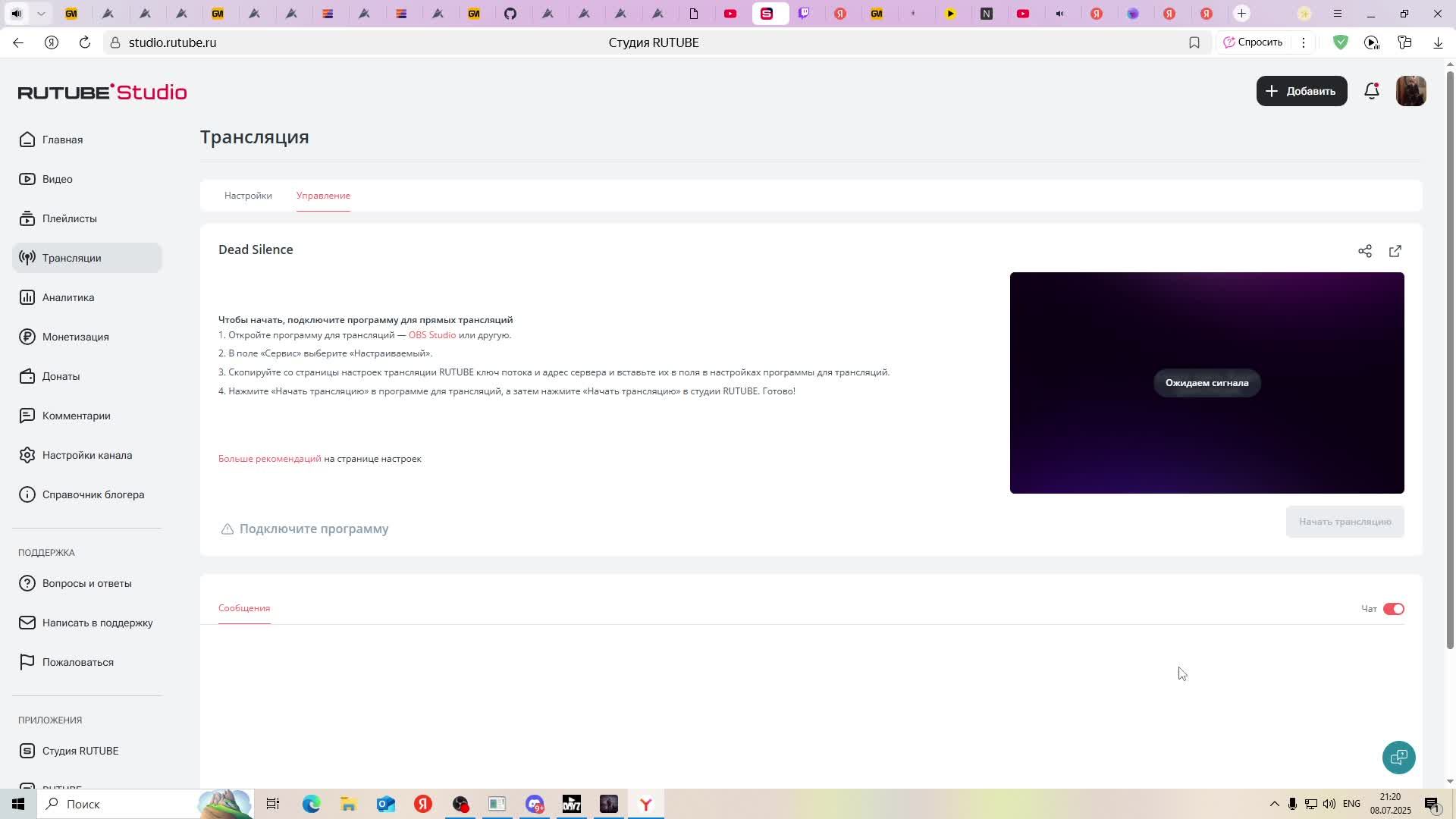Click Пожаловаться in the sidebar
Screen dimensions: 1456x819
(86, 662)
